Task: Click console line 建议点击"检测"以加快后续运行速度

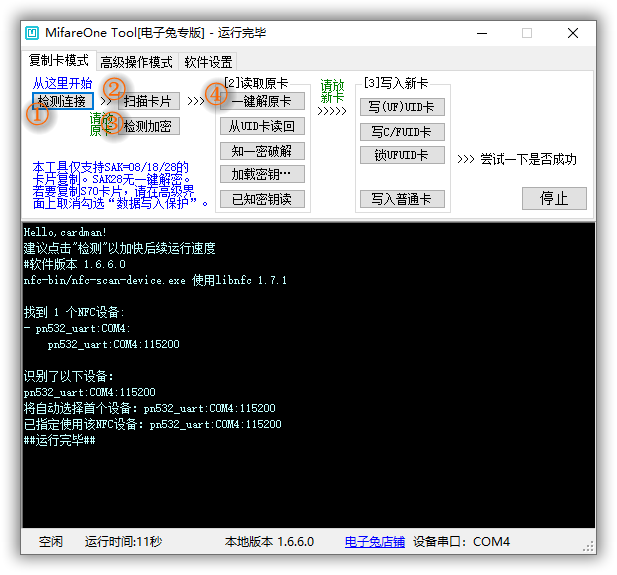Action: point(119,248)
